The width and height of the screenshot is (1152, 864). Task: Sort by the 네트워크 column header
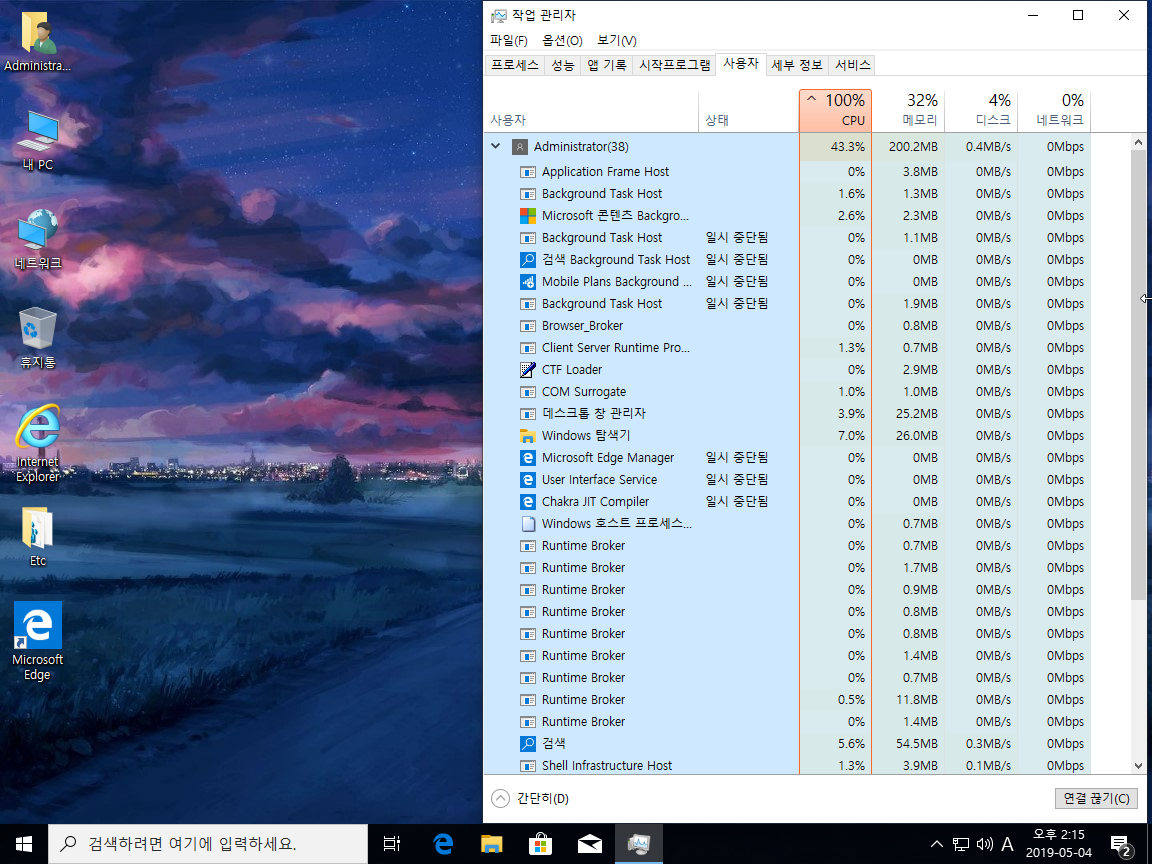(x=1054, y=110)
